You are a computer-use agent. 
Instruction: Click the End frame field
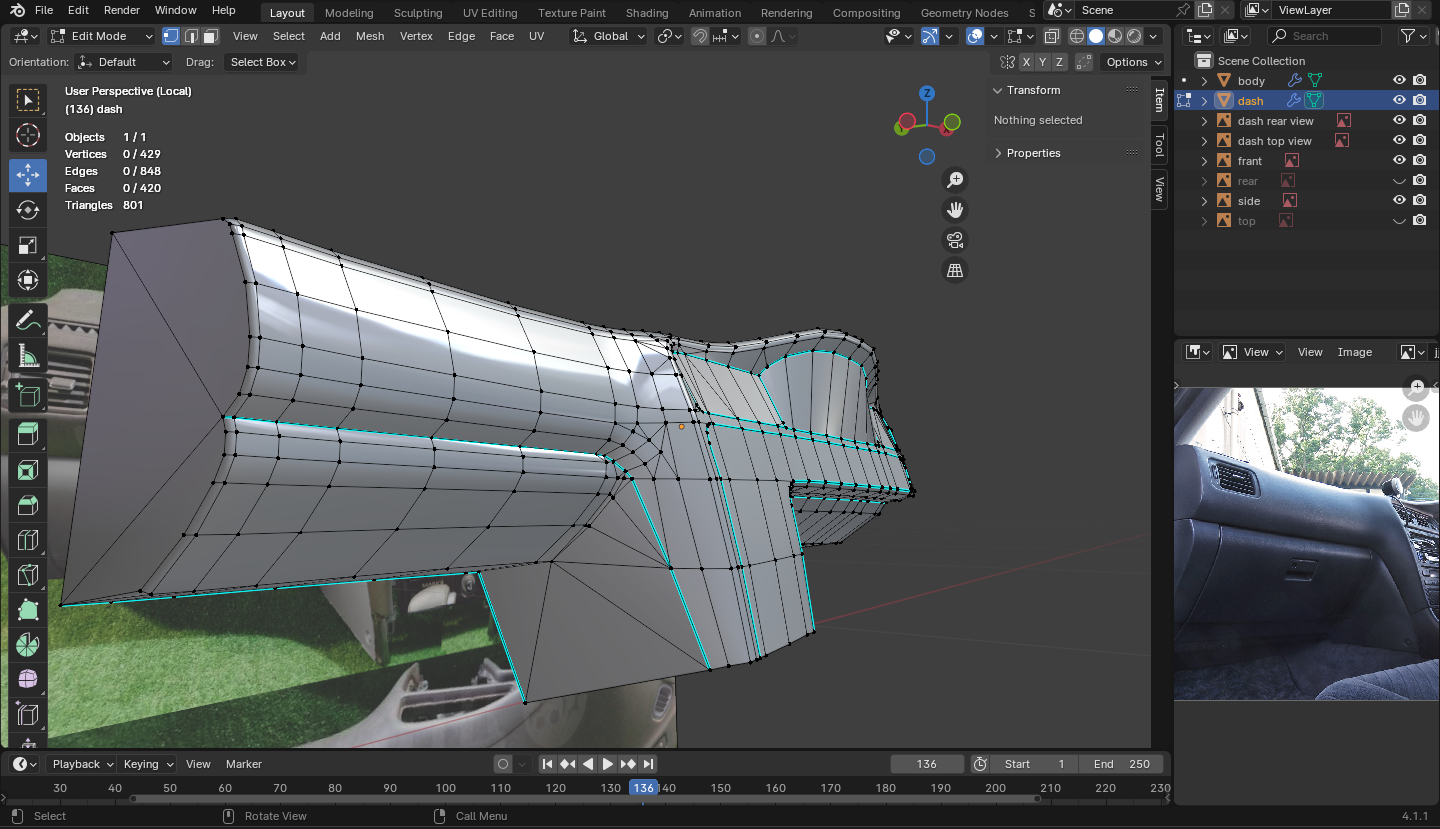pos(1121,764)
